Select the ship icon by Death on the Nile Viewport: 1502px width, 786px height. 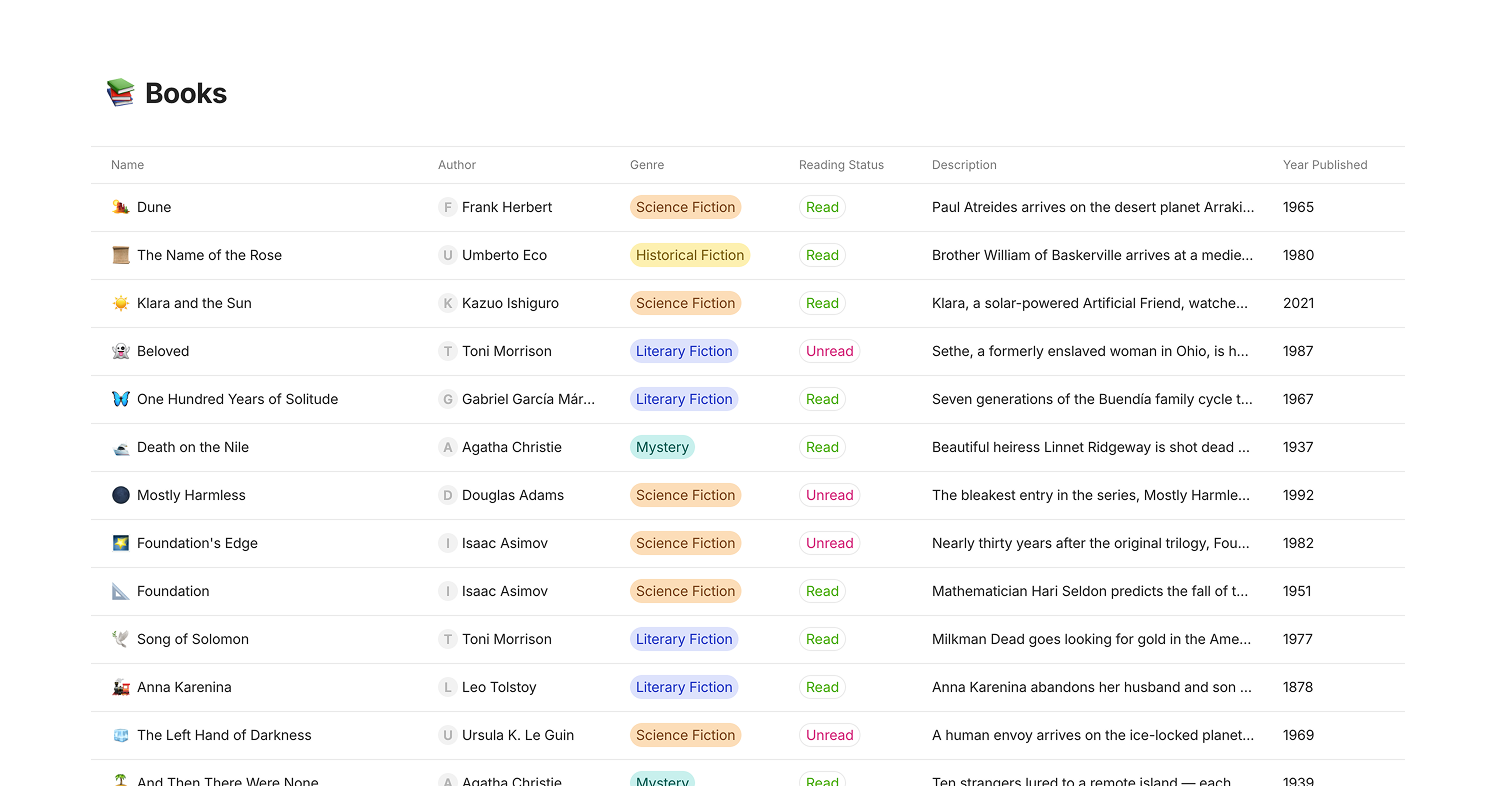121,447
